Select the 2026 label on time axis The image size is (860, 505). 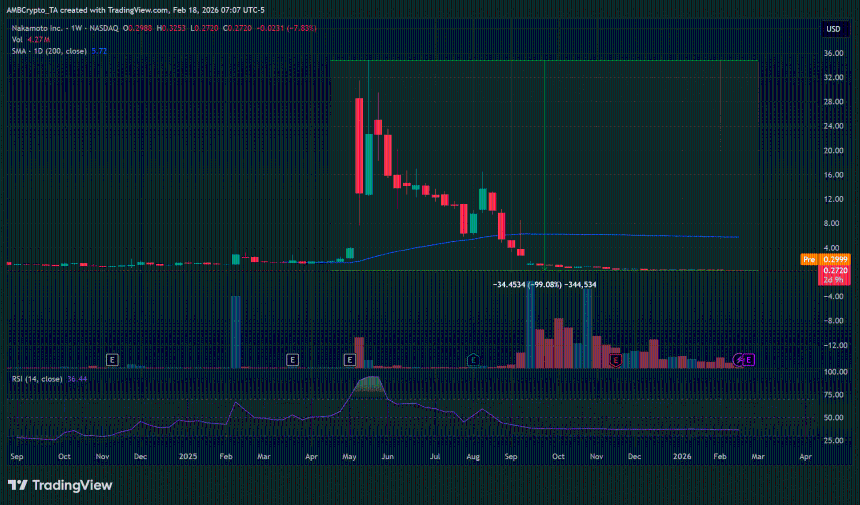click(x=682, y=456)
